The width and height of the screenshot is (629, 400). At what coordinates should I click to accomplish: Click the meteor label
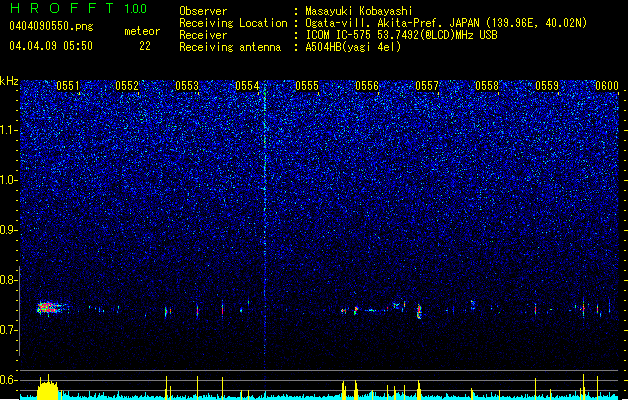pyautogui.click(x=142, y=31)
